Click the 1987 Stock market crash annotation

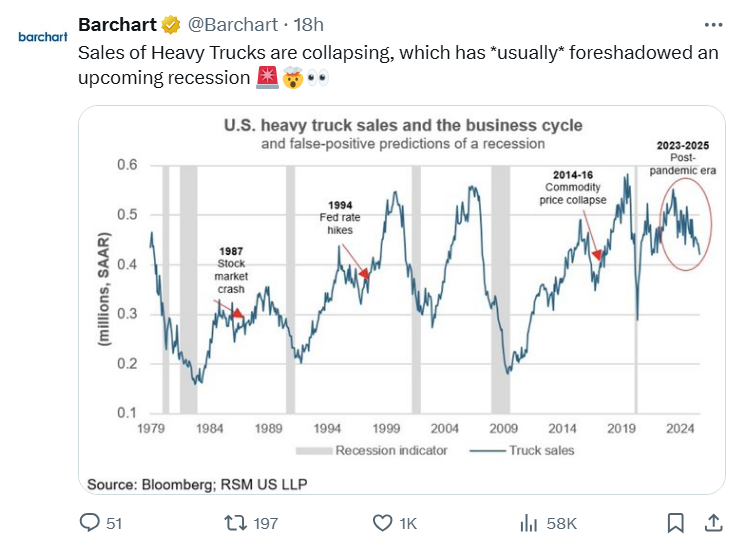point(230,269)
